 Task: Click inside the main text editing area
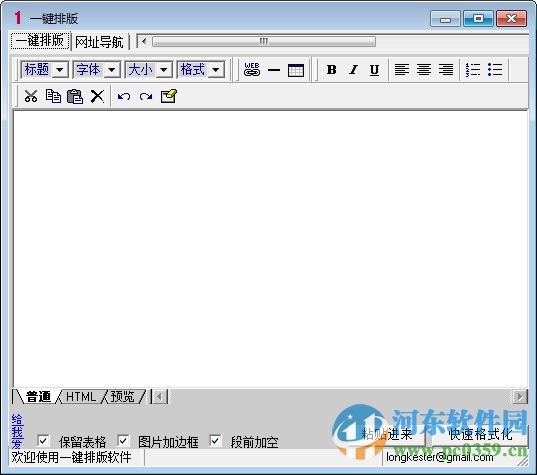271,249
